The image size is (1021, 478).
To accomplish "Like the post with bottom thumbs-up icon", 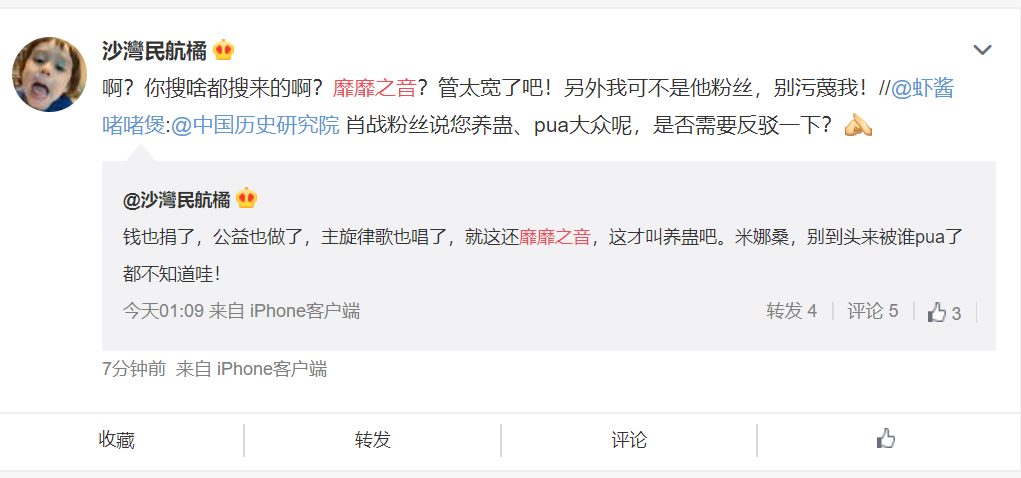I will 886,440.
